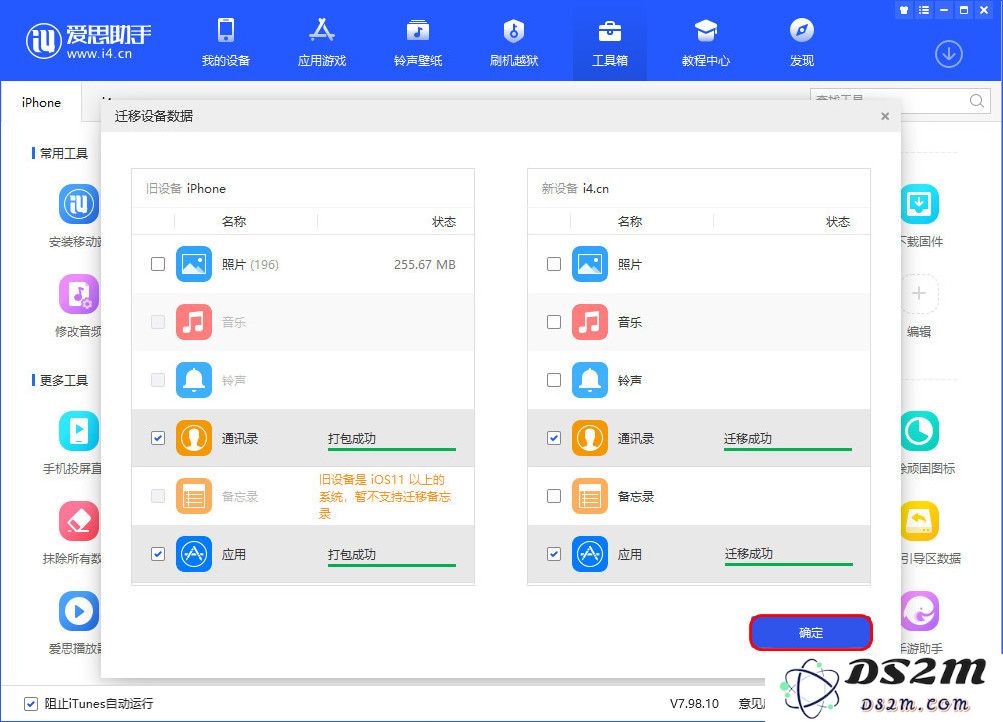Check the new device 照片 checkbox
The width and height of the screenshot is (1003, 722).
click(554, 264)
